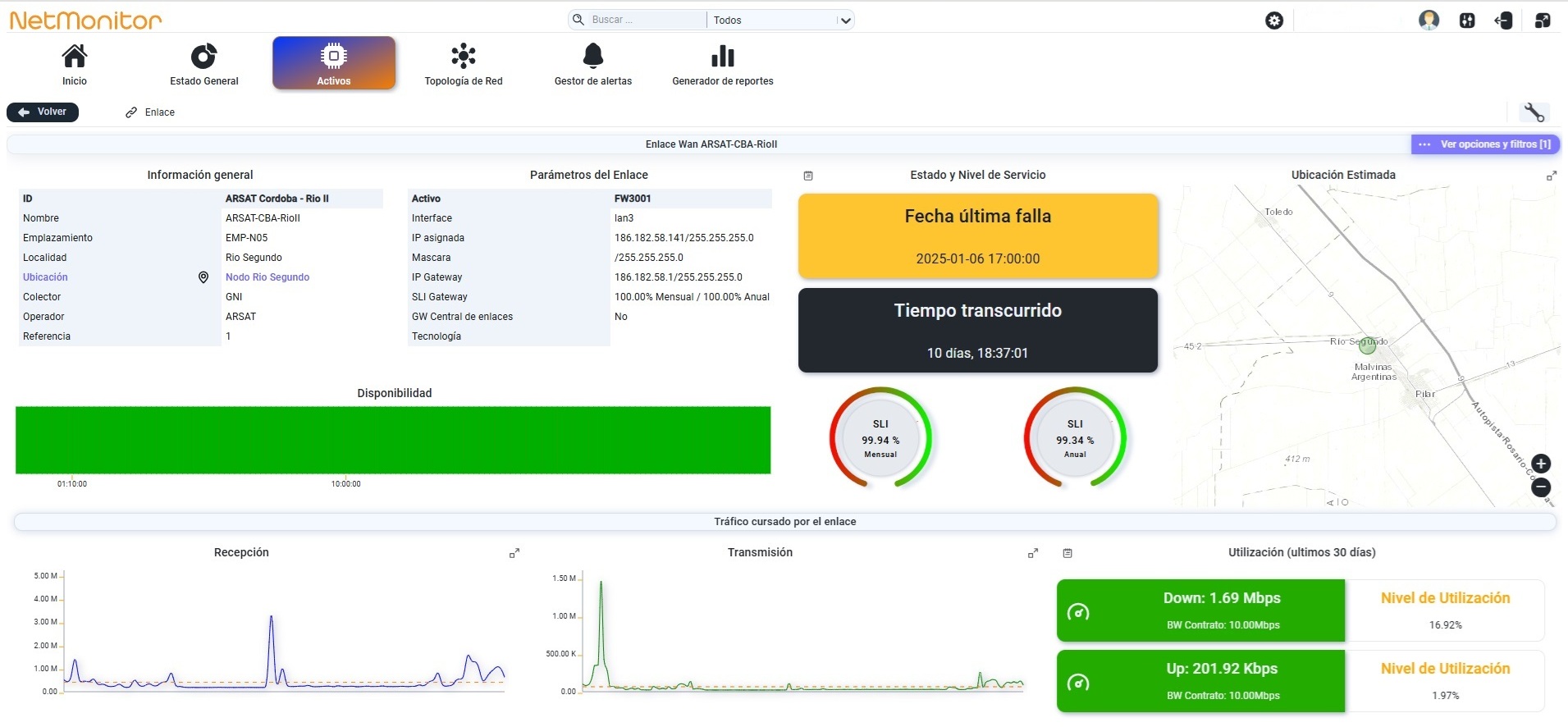Click the icon beside Estado y Nivel de Servicio
The image size is (1568, 727).
point(808,176)
